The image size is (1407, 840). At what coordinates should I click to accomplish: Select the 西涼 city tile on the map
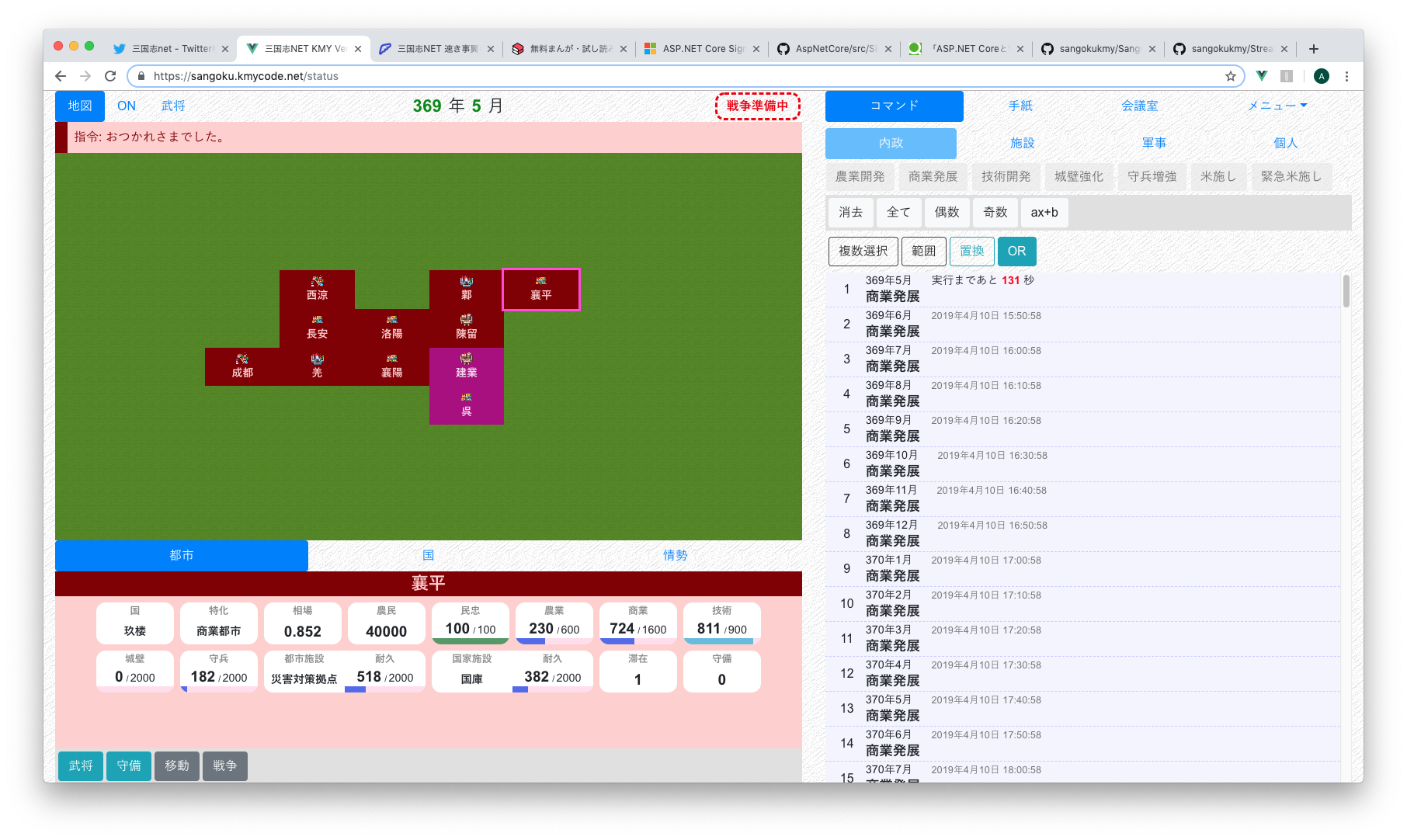[x=317, y=289]
